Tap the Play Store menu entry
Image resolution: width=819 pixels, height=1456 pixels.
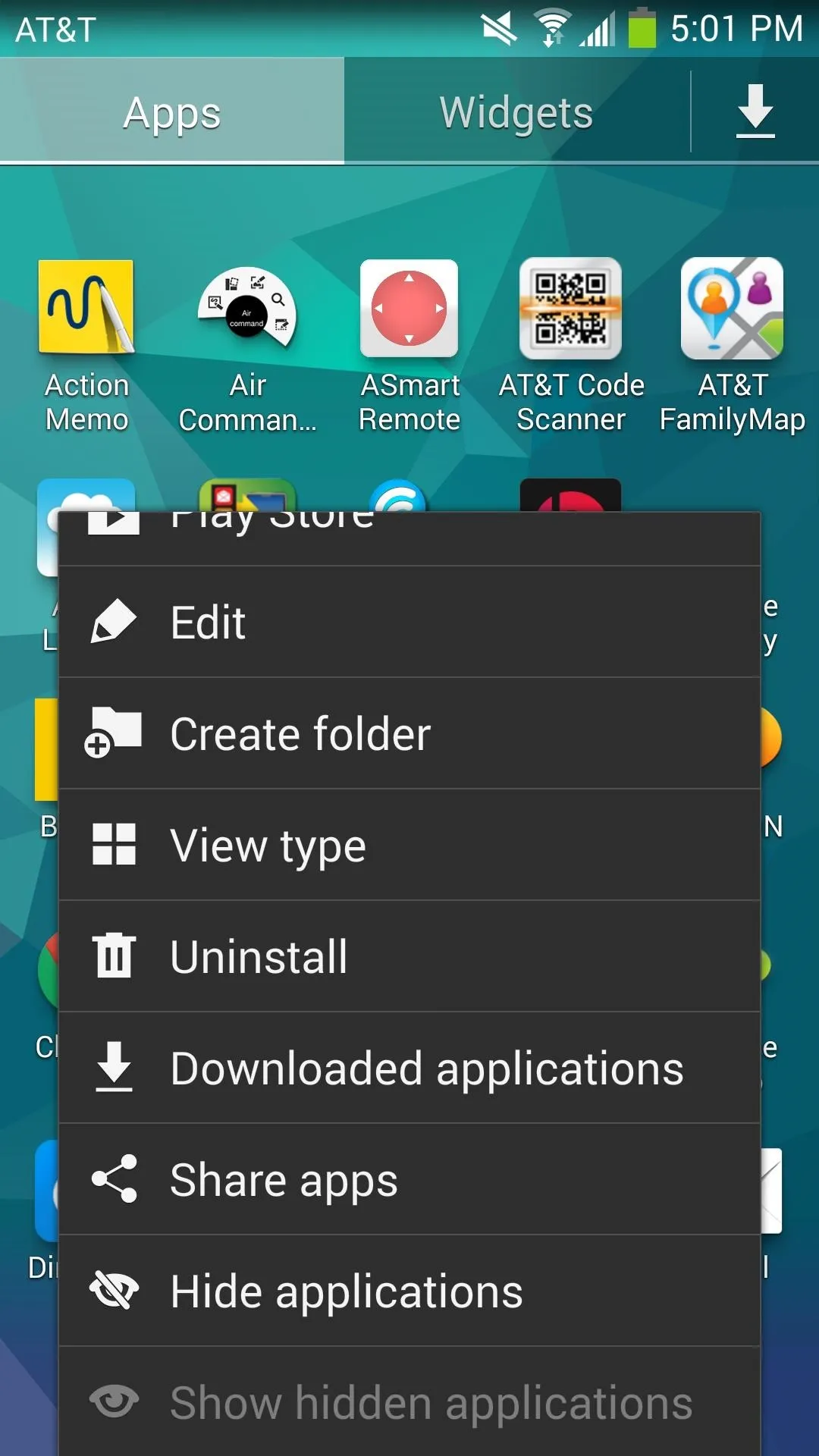pyautogui.click(x=409, y=538)
